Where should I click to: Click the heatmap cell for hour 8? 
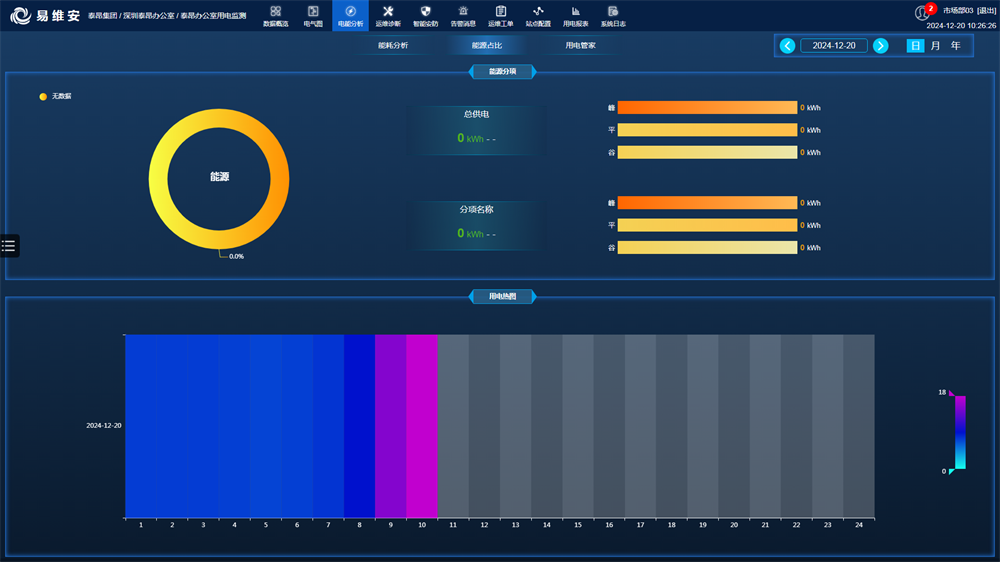[x=360, y=426]
